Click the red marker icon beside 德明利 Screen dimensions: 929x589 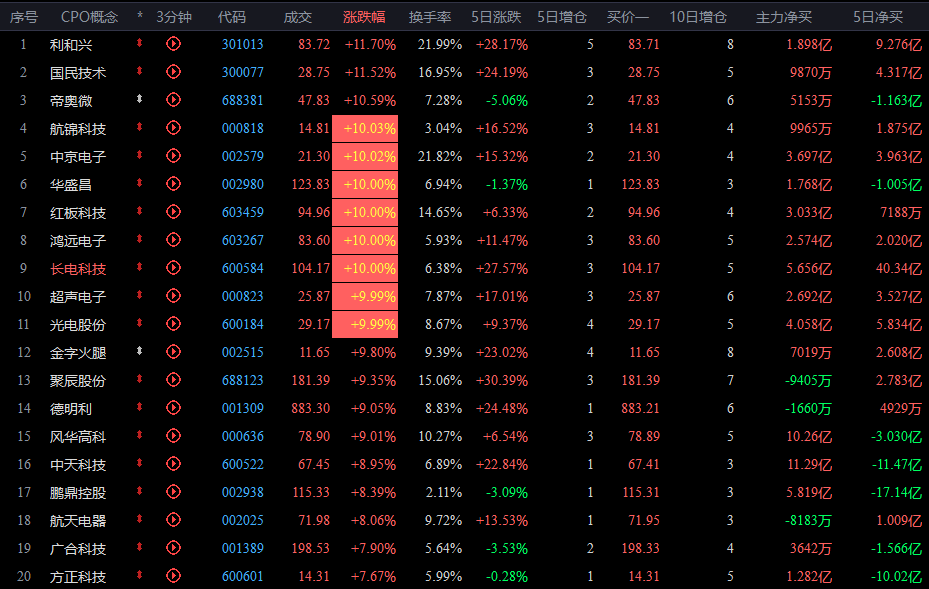(139, 407)
